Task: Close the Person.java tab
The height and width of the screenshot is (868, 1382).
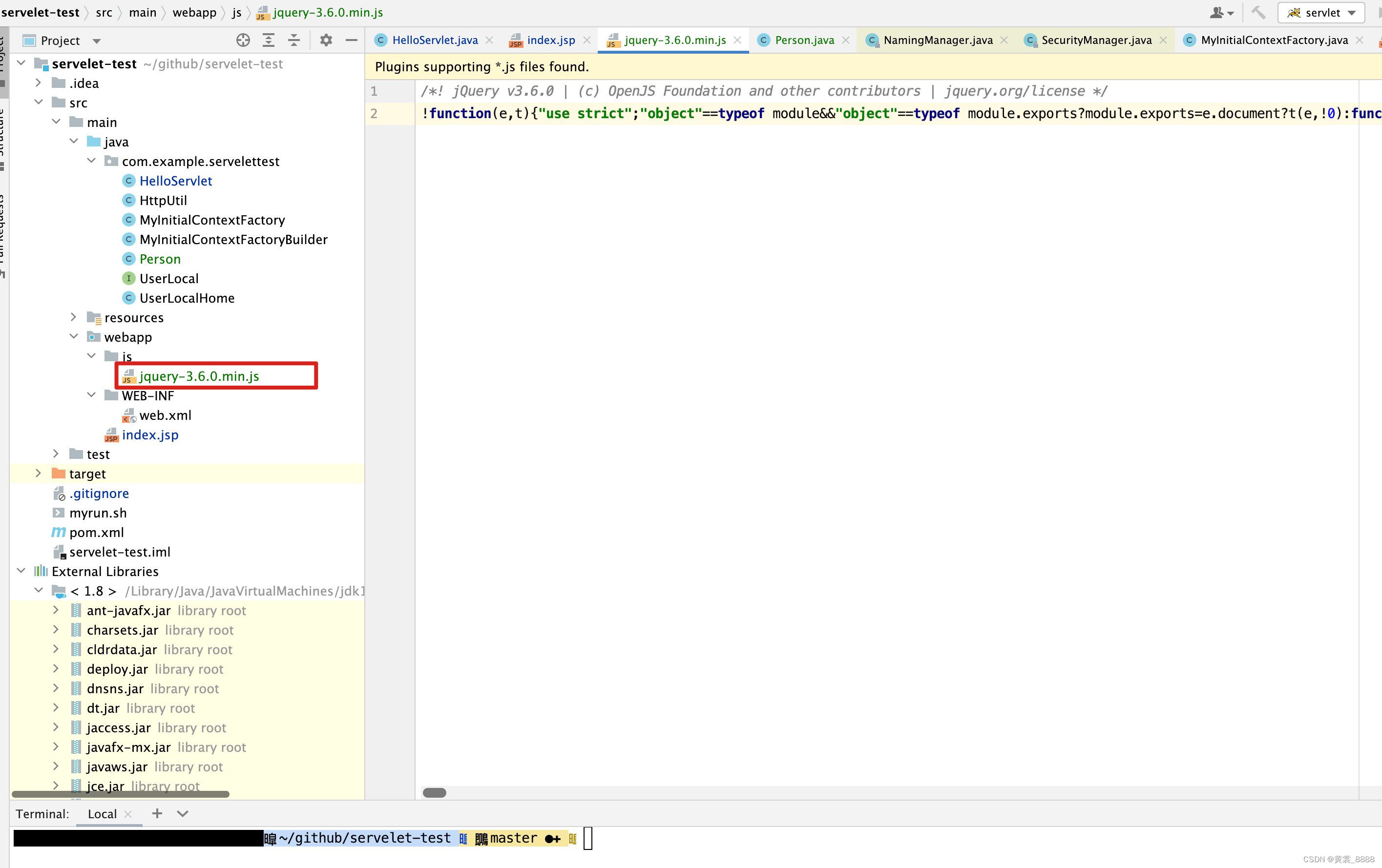Action: pyautogui.click(x=846, y=40)
